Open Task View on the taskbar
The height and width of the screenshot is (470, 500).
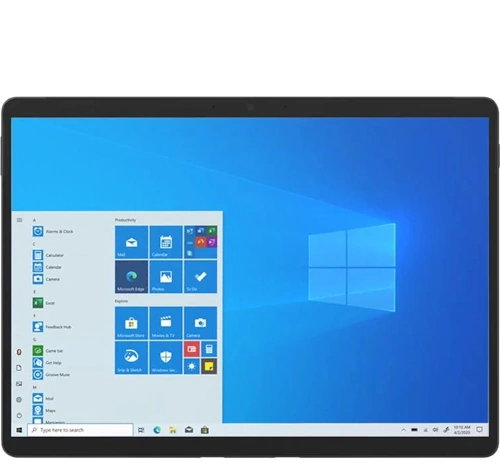tap(141, 430)
